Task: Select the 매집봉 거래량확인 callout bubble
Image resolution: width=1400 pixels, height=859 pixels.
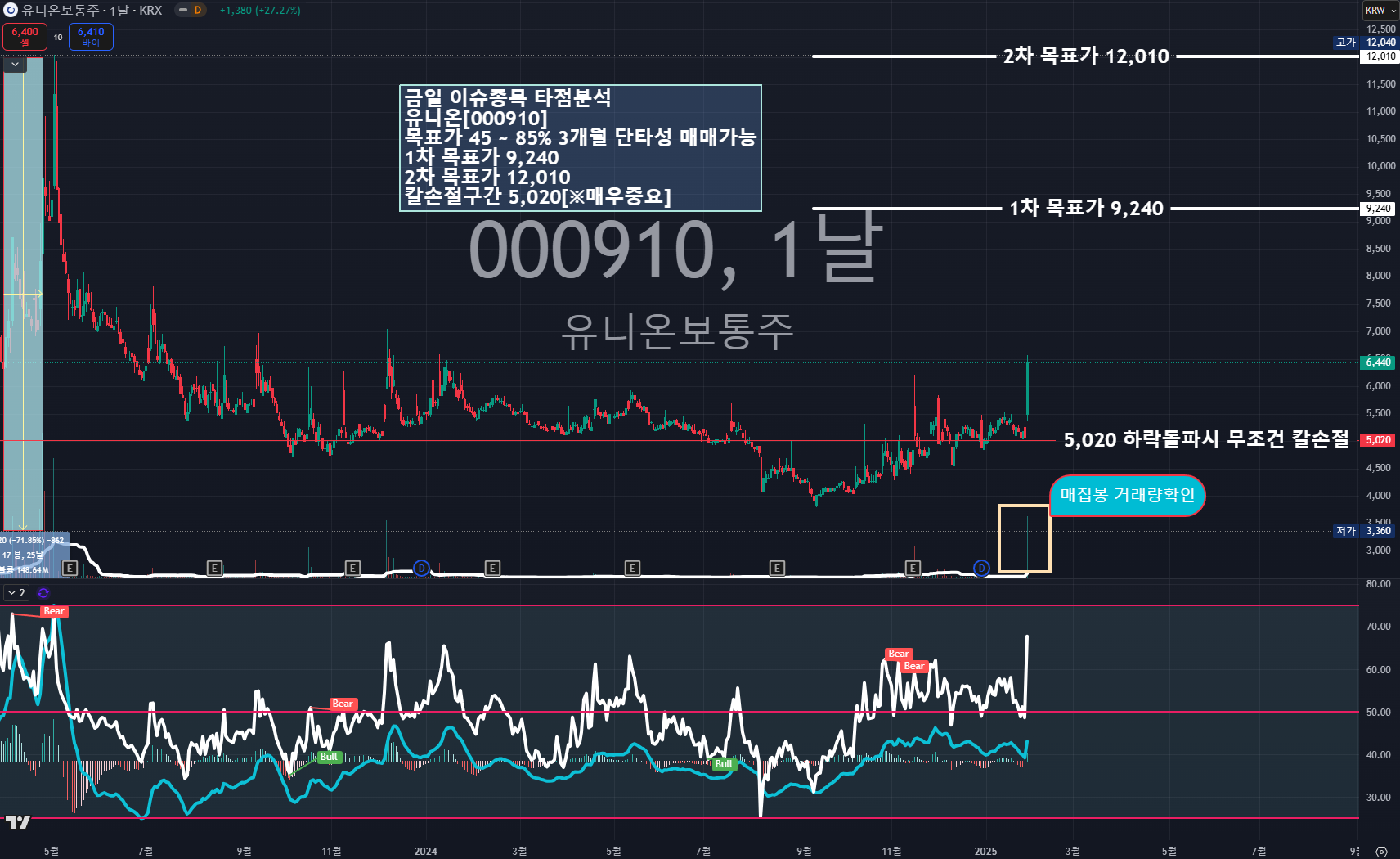Action: pos(1128,495)
